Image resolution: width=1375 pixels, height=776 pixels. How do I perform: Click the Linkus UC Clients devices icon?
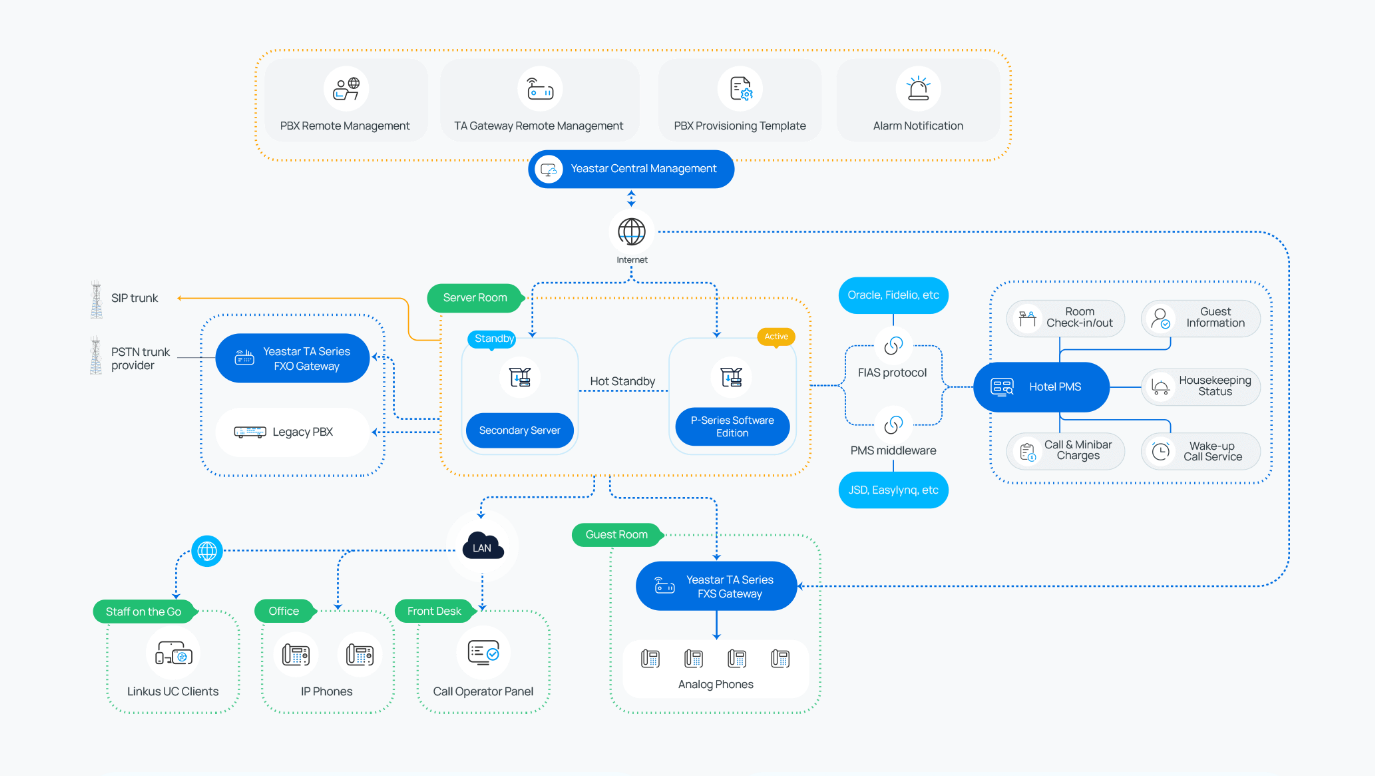[172, 655]
